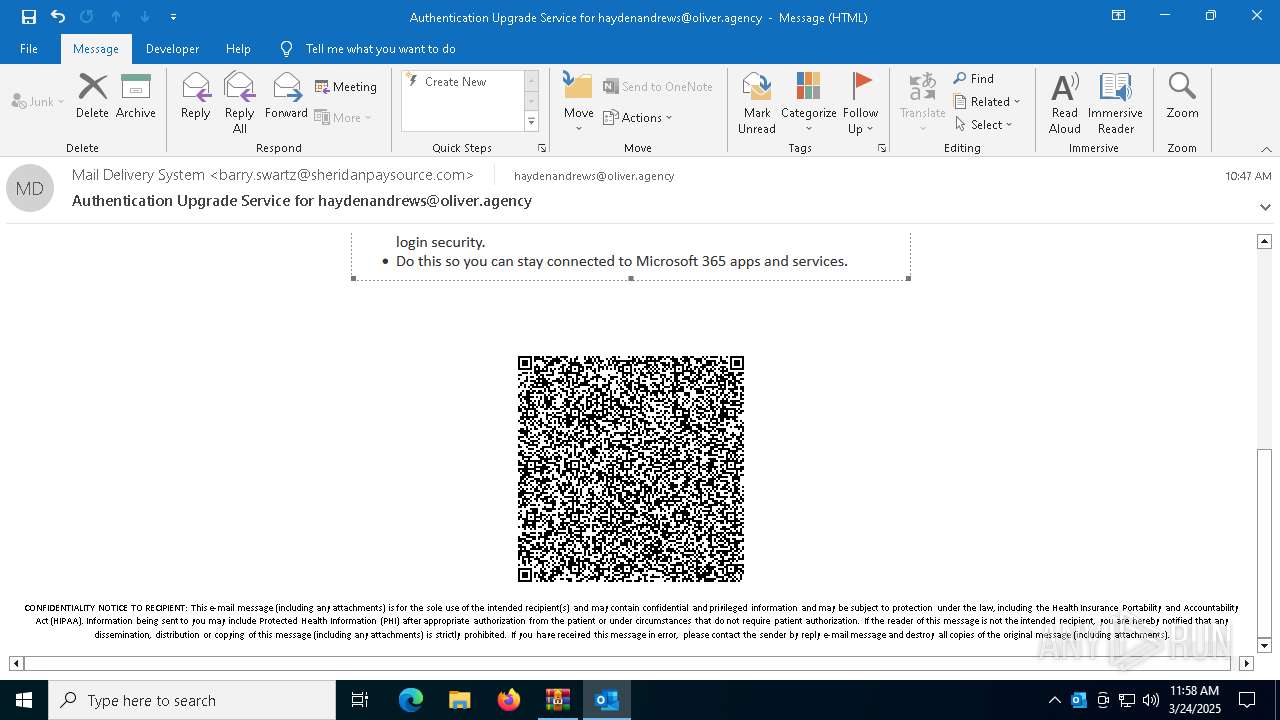This screenshot has height=720, width=1280.
Task: Open the Outlook taskbar icon
Action: point(607,700)
